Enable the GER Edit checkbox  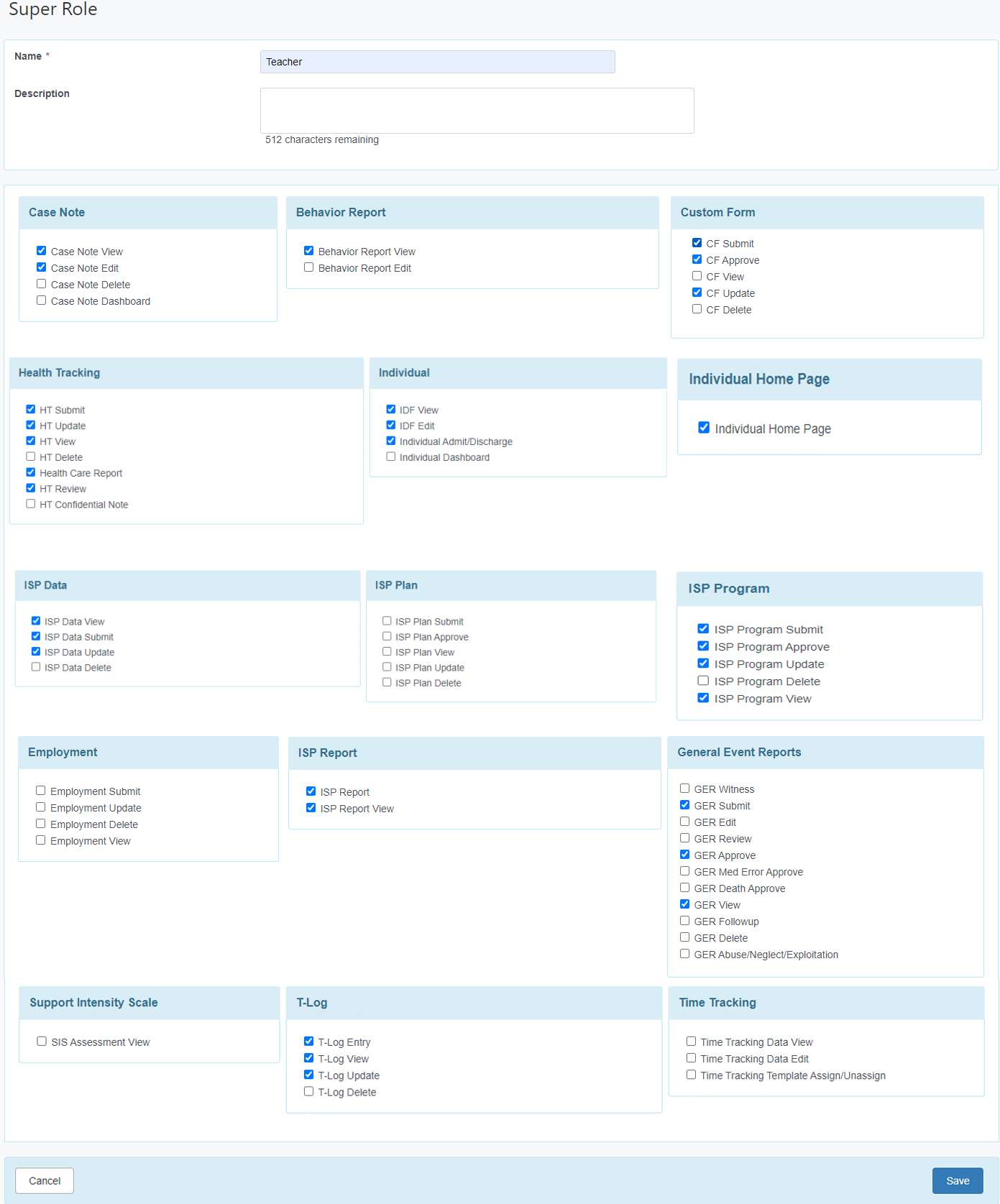pos(684,822)
